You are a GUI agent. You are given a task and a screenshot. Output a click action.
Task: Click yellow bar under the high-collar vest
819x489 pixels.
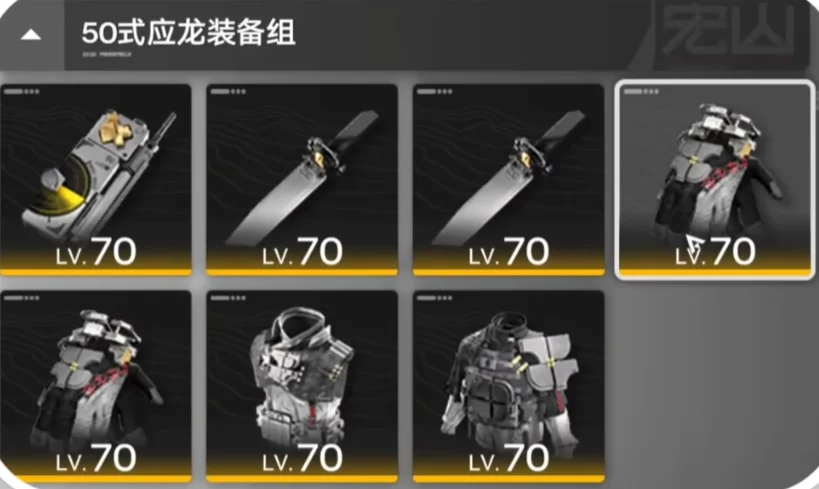click(x=302, y=479)
